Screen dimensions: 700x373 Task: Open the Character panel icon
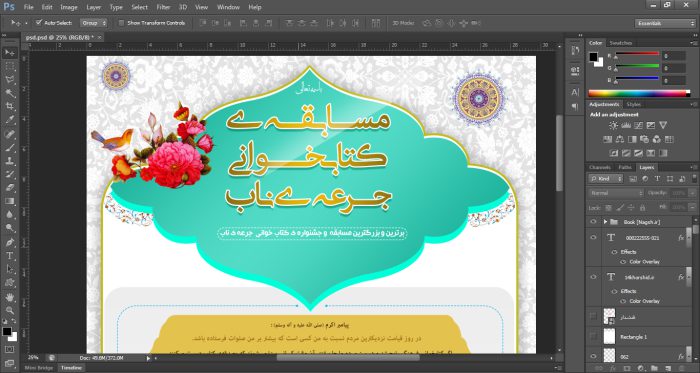575,92
